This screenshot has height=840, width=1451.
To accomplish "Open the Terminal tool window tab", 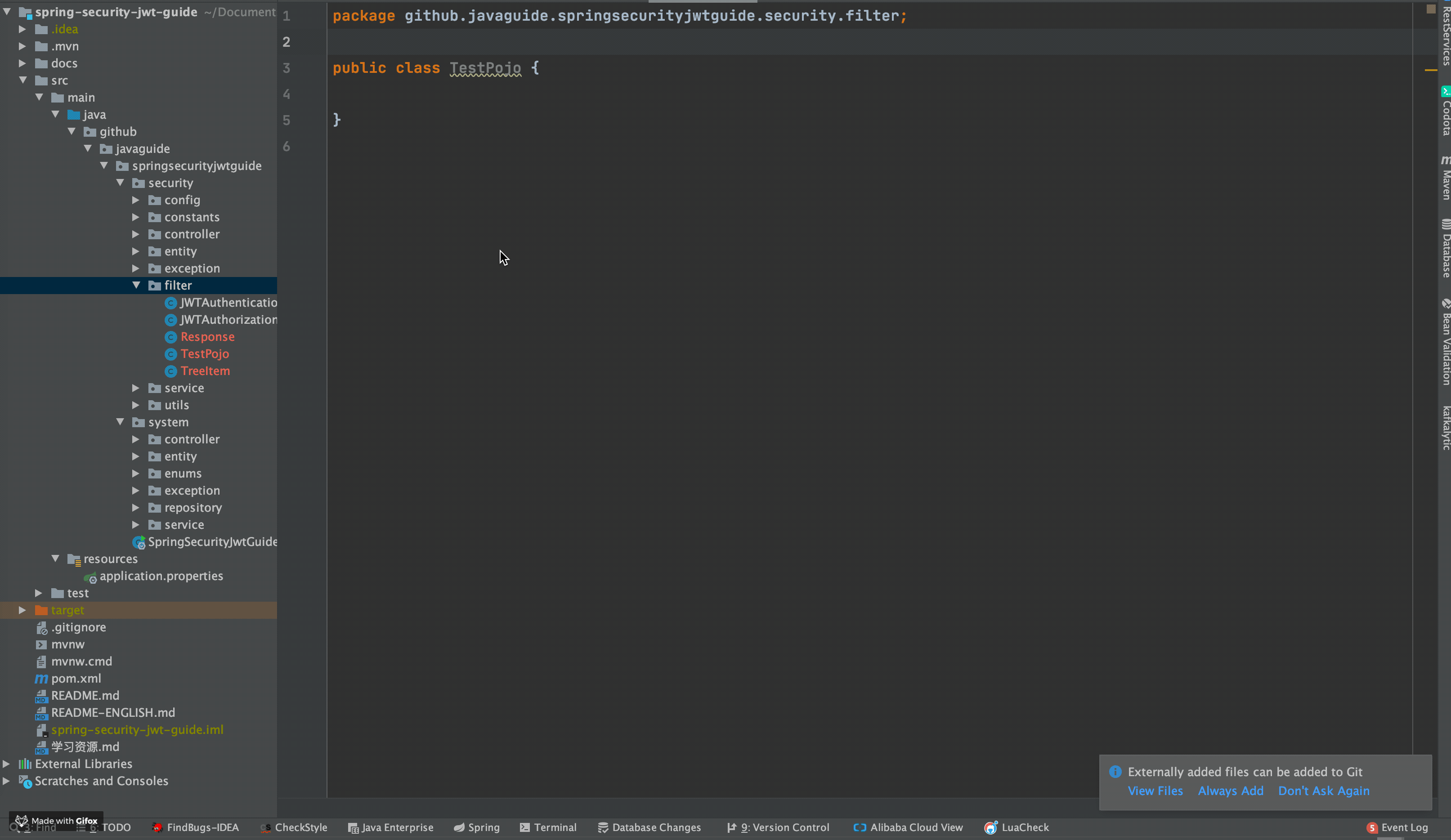I will (x=548, y=828).
